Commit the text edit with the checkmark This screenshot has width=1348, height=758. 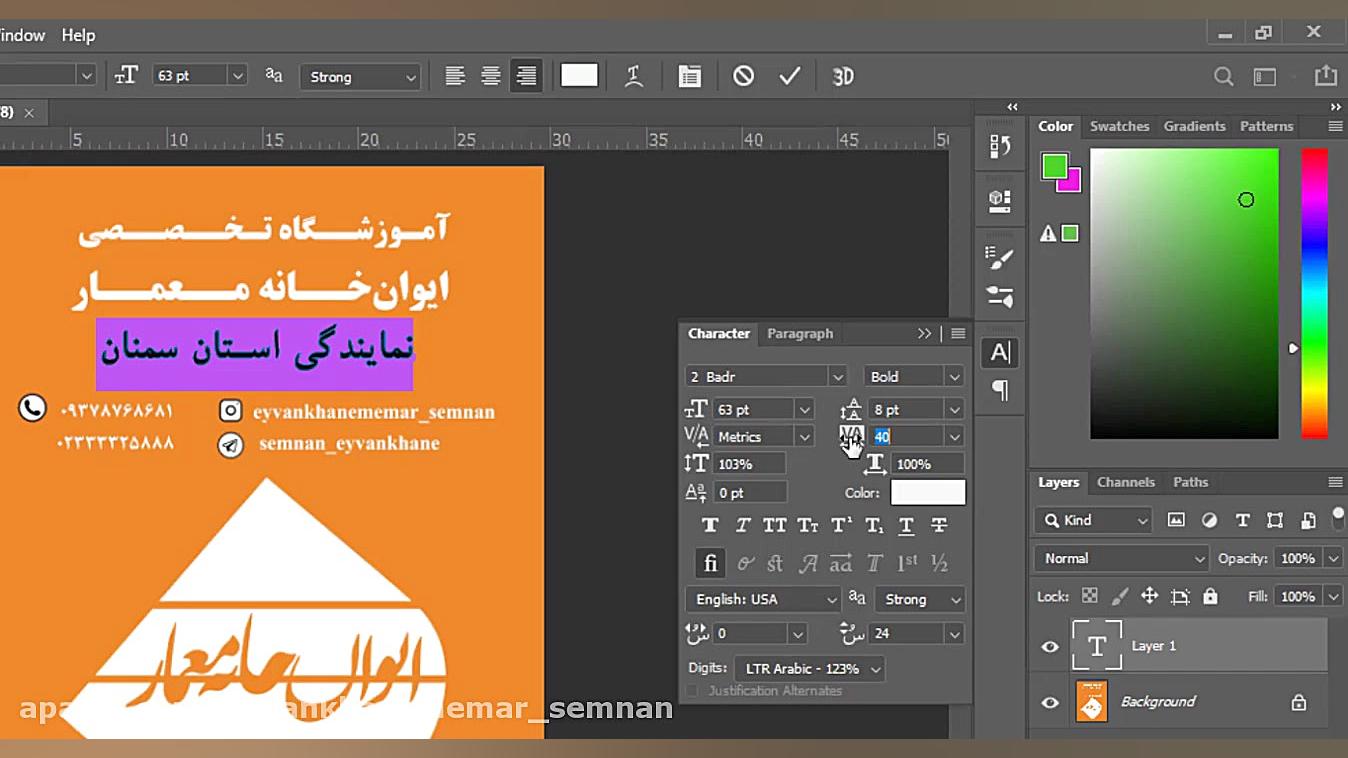tap(789, 75)
